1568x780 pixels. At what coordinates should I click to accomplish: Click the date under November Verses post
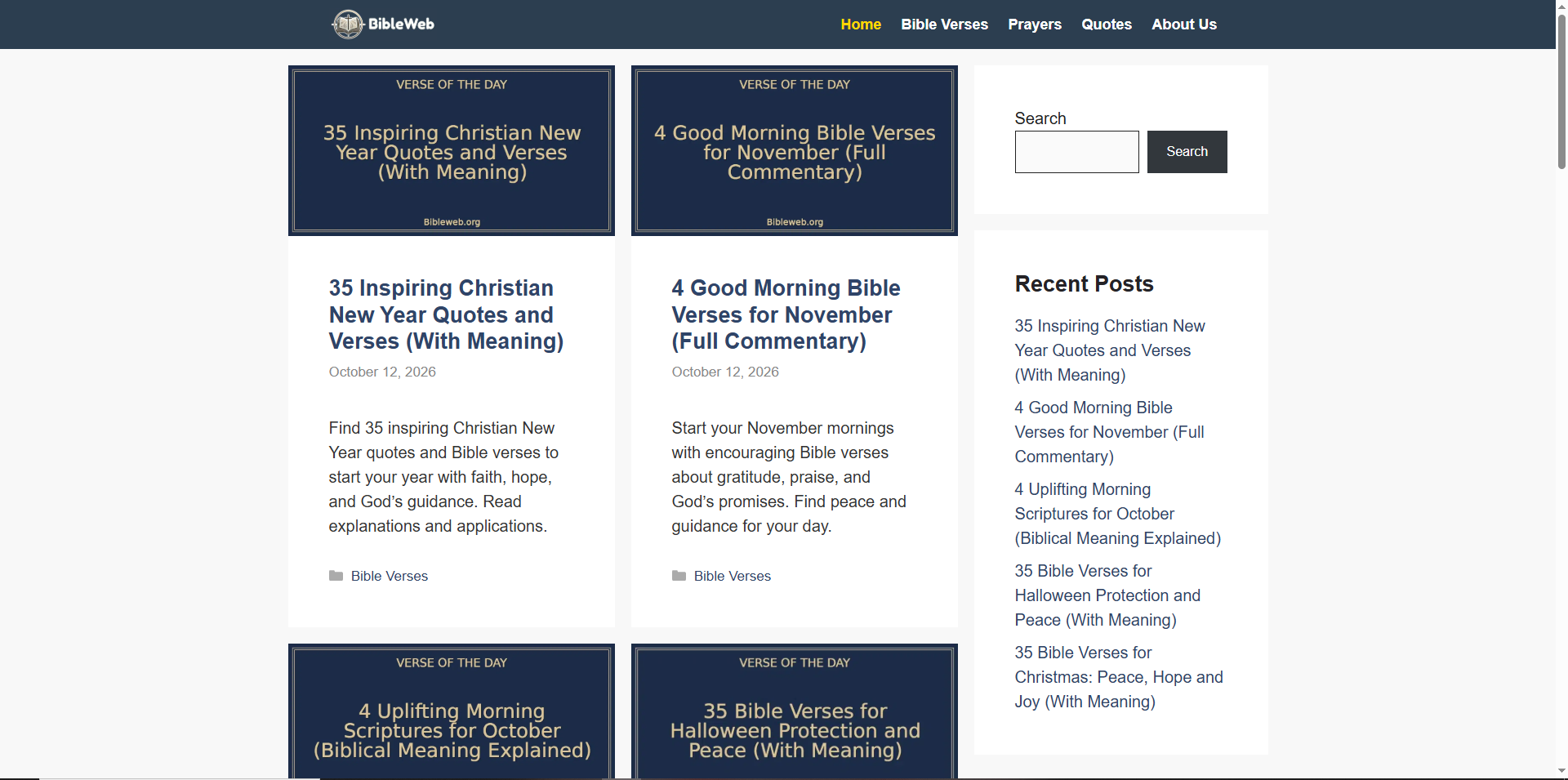click(x=725, y=372)
